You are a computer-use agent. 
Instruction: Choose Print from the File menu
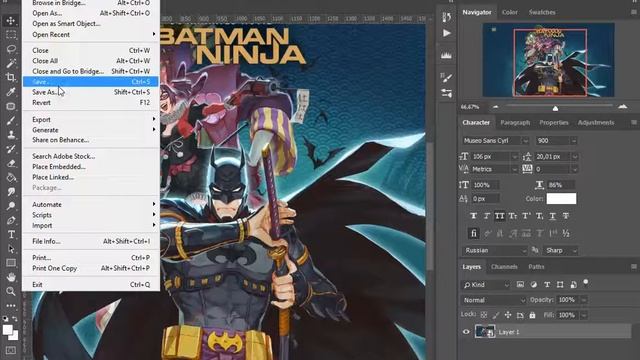[91, 258]
